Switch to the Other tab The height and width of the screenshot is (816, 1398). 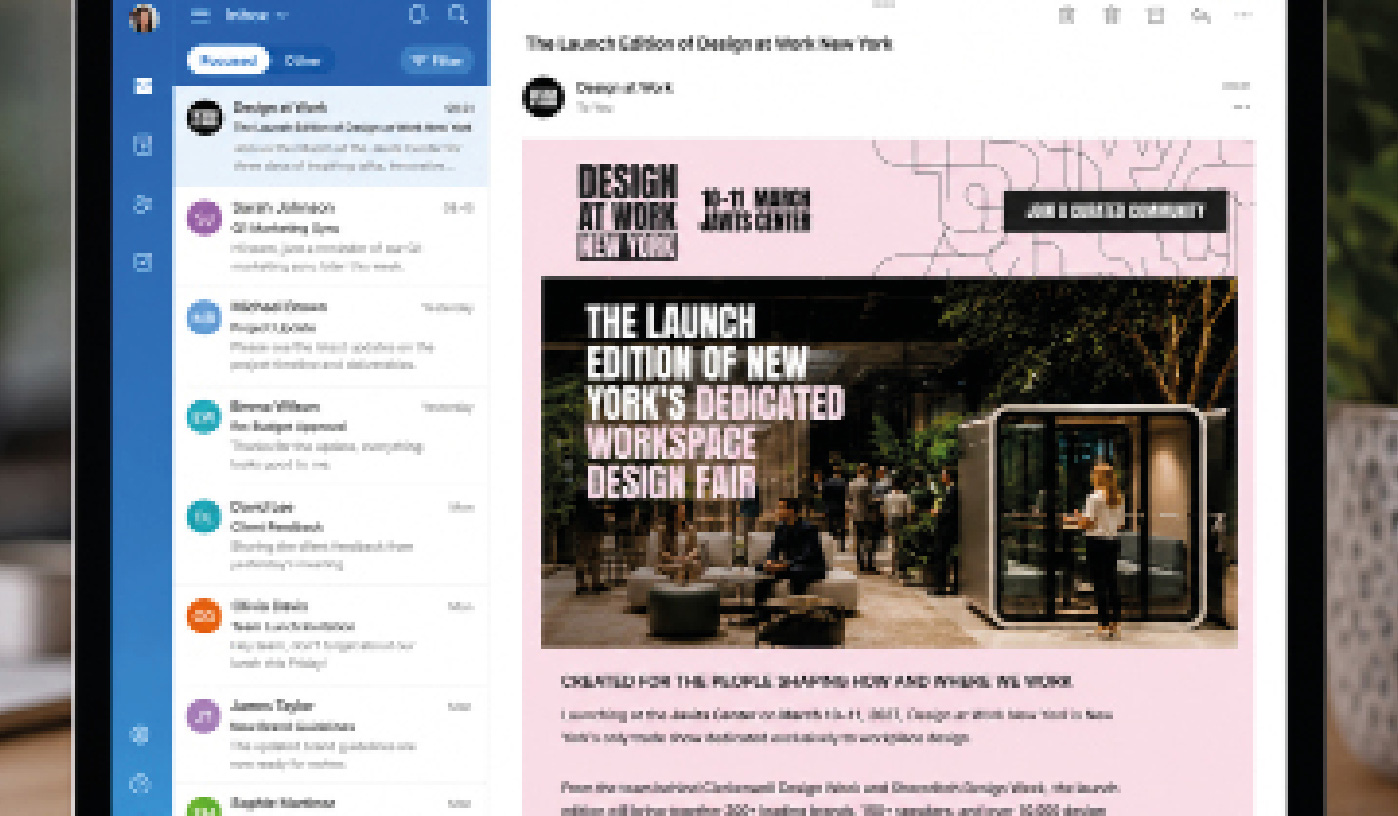click(302, 60)
